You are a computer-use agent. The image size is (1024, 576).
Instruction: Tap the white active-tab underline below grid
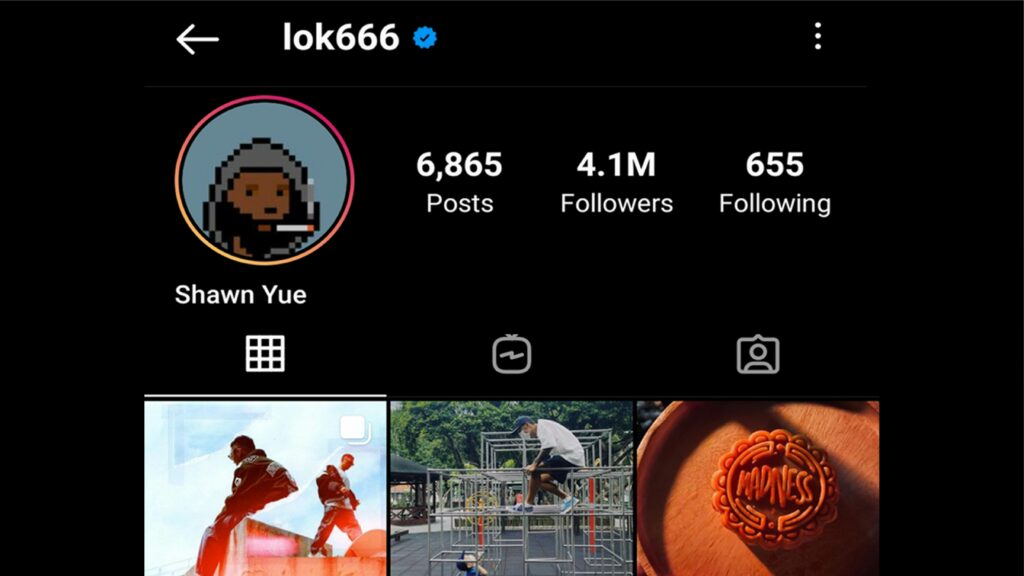pos(265,396)
